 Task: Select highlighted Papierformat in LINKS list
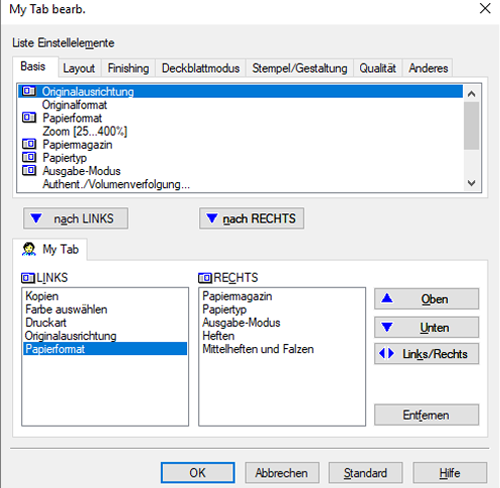105,349
